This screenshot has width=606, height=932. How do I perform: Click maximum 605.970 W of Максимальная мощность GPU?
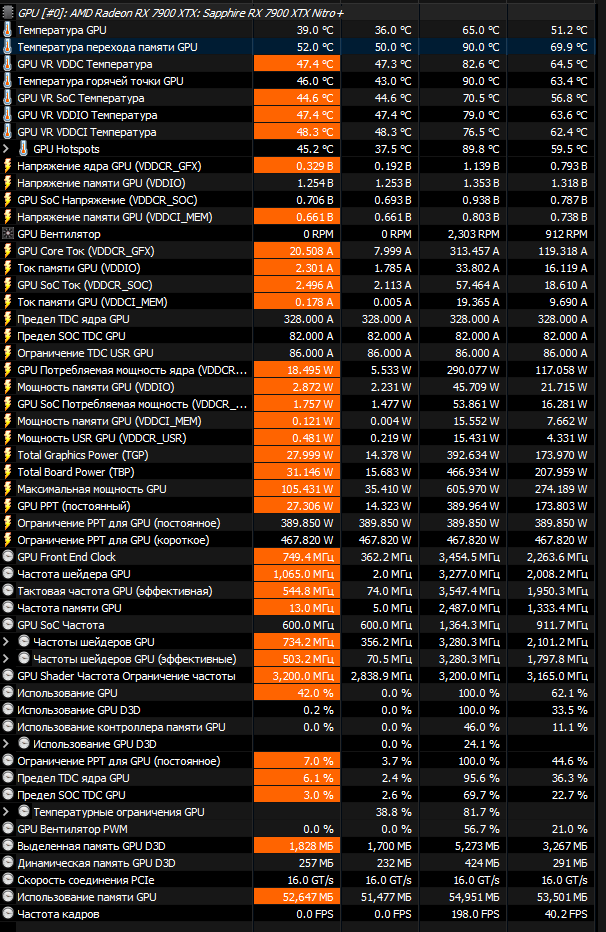coord(474,489)
